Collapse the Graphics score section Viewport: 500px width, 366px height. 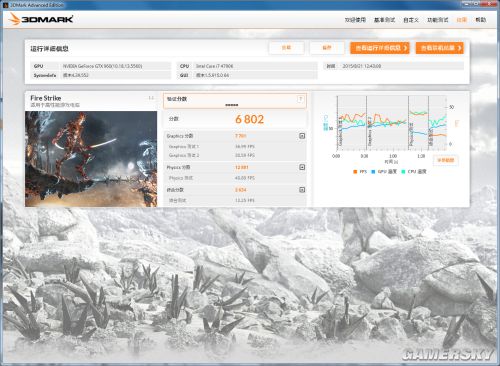302,136
